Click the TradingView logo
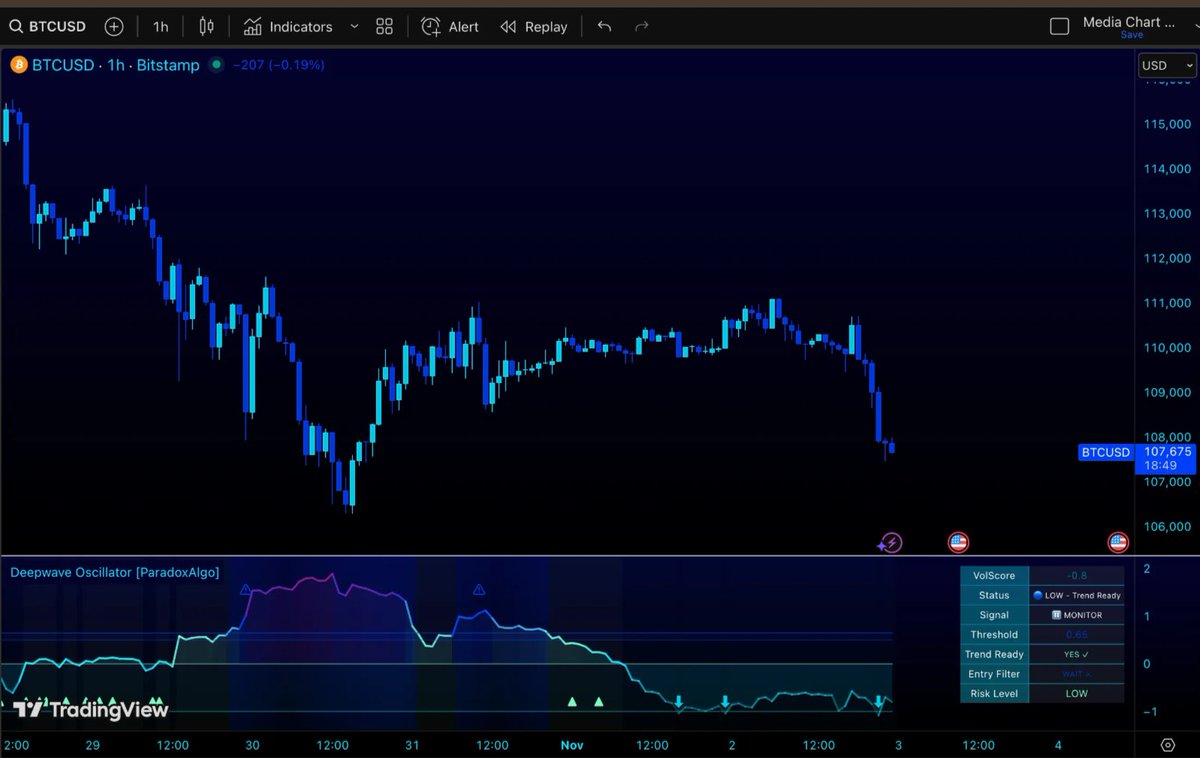The width and height of the screenshot is (1200, 758). [x=91, y=710]
